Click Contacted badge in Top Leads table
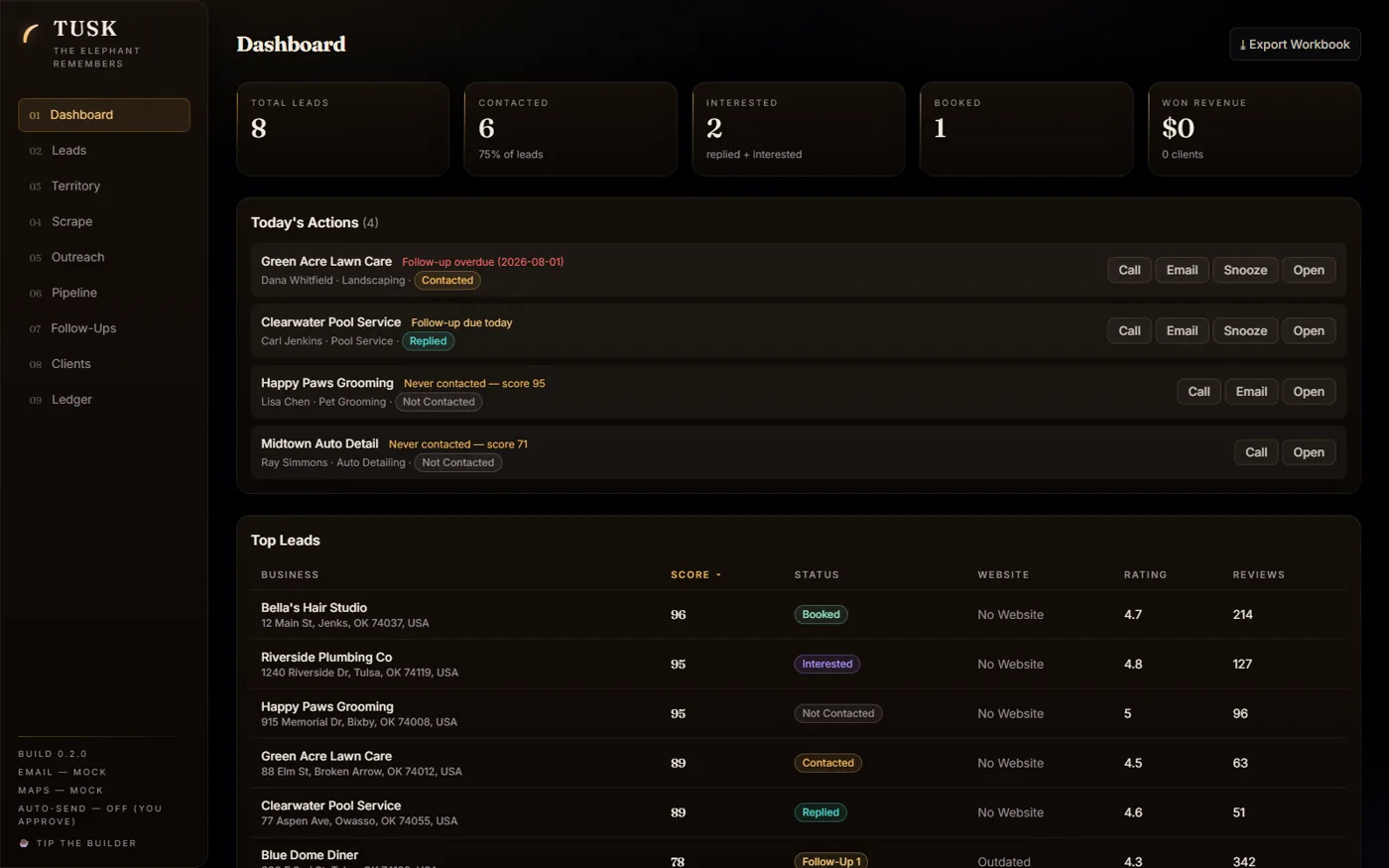1389x868 pixels. pos(827,764)
